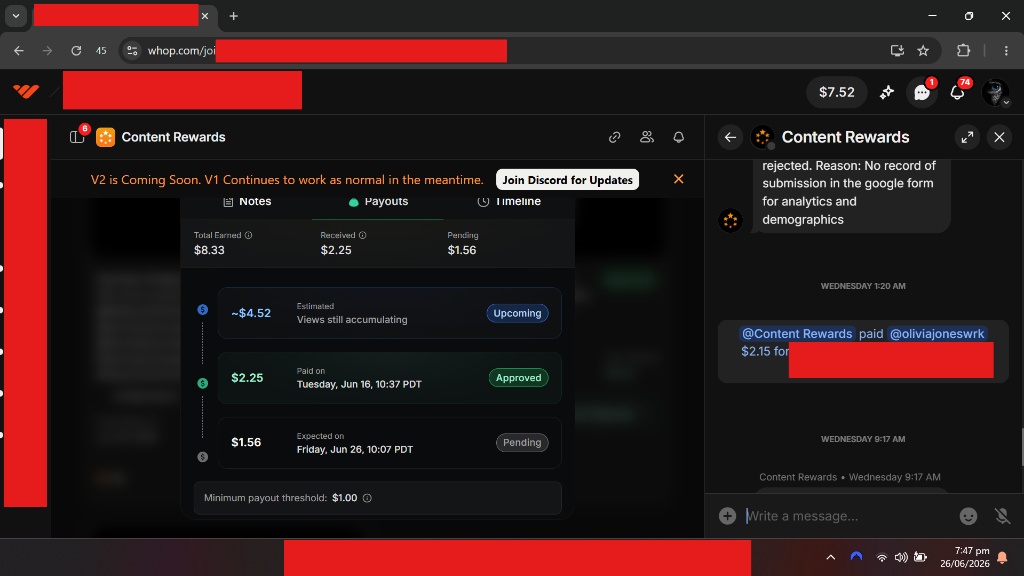Click the orange Content Rewards app icon
This screenshot has height=576, width=1024.
tap(105, 137)
